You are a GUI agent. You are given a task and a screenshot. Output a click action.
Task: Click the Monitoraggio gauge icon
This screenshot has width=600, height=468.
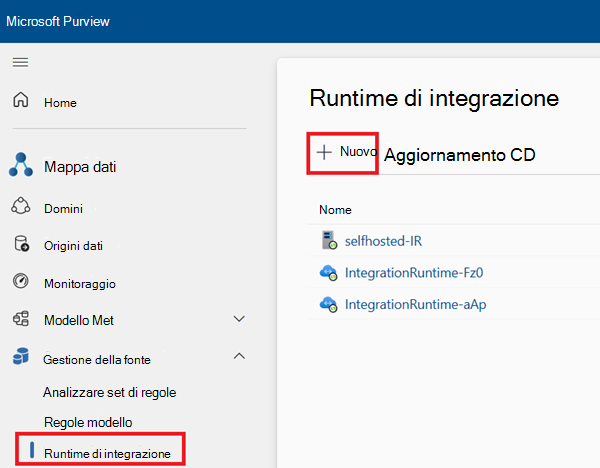[x=21, y=280]
